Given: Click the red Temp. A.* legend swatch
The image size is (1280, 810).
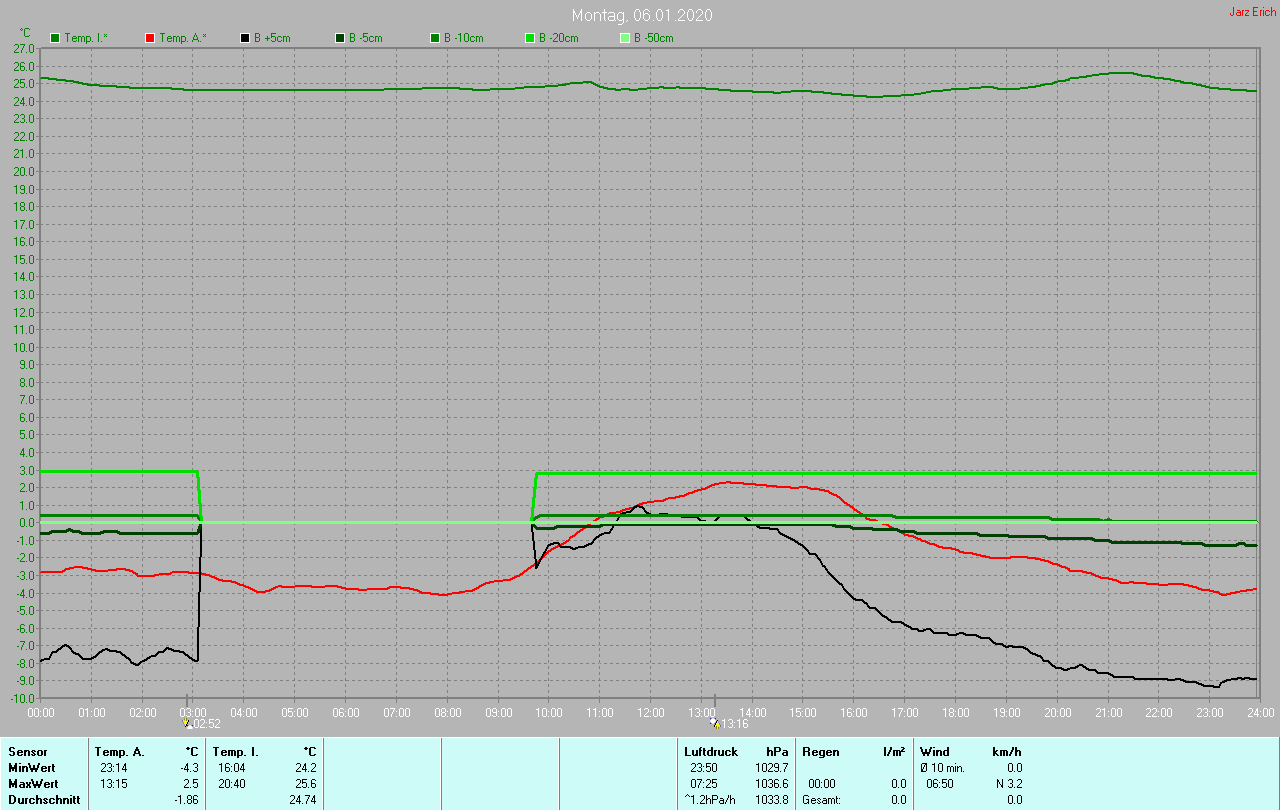Looking at the screenshot, I should point(150,38).
